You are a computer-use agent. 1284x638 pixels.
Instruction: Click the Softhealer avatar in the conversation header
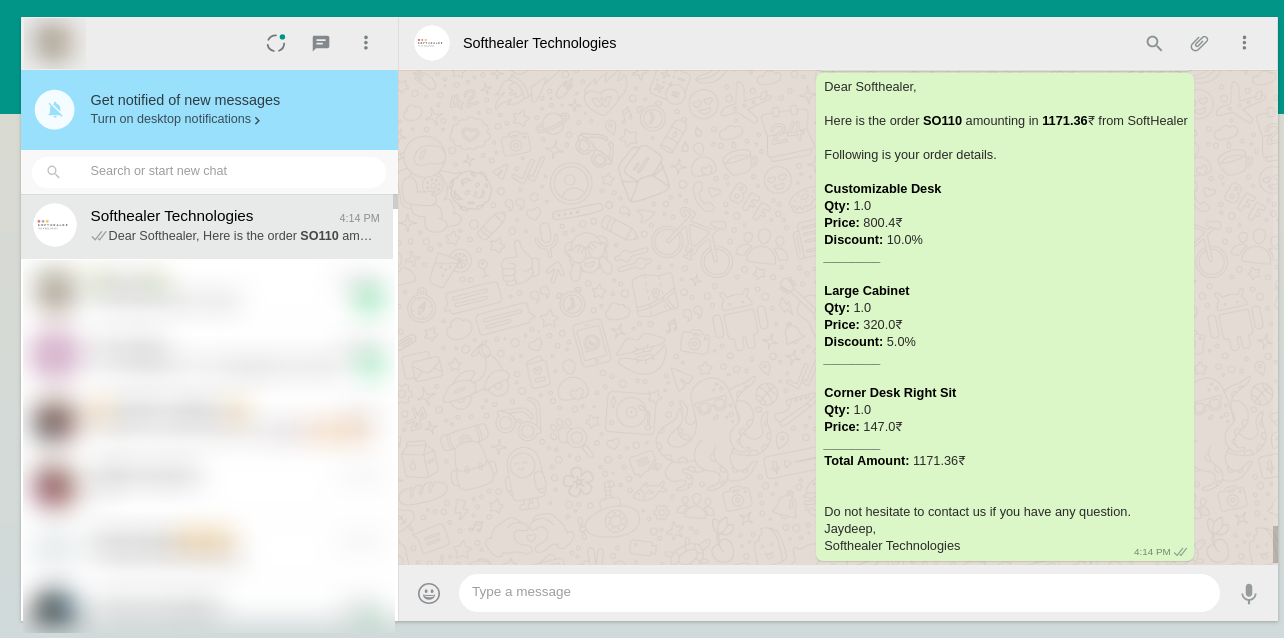click(x=432, y=43)
